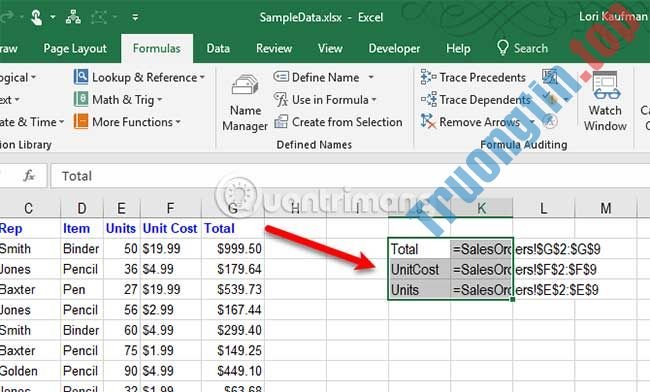Click the =SalesOrders!$F$2:$F$9 cell
This screenshot has height=392, width=650.
[x=482, y=269]
